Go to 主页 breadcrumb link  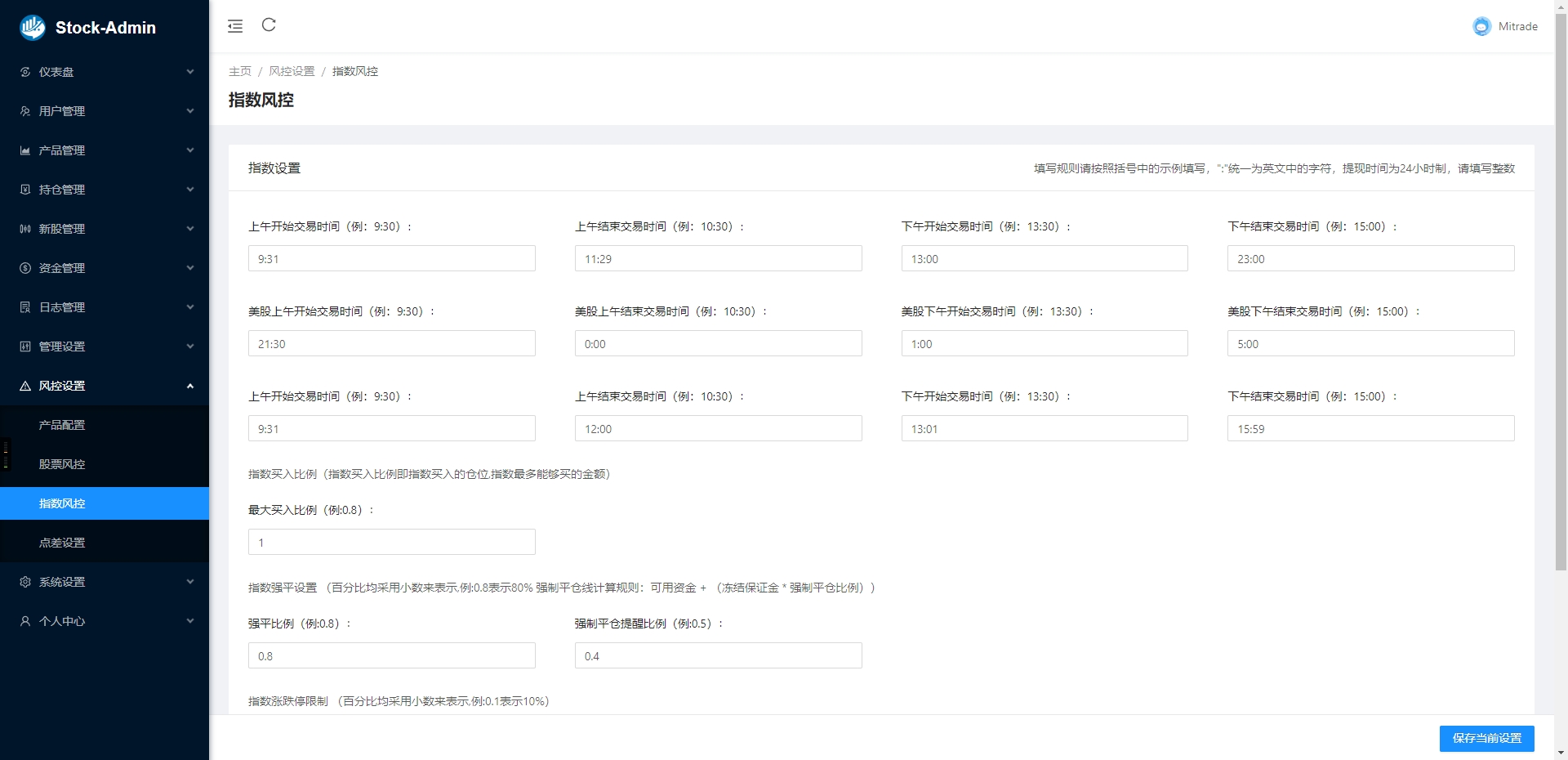[x=240, y=71]
